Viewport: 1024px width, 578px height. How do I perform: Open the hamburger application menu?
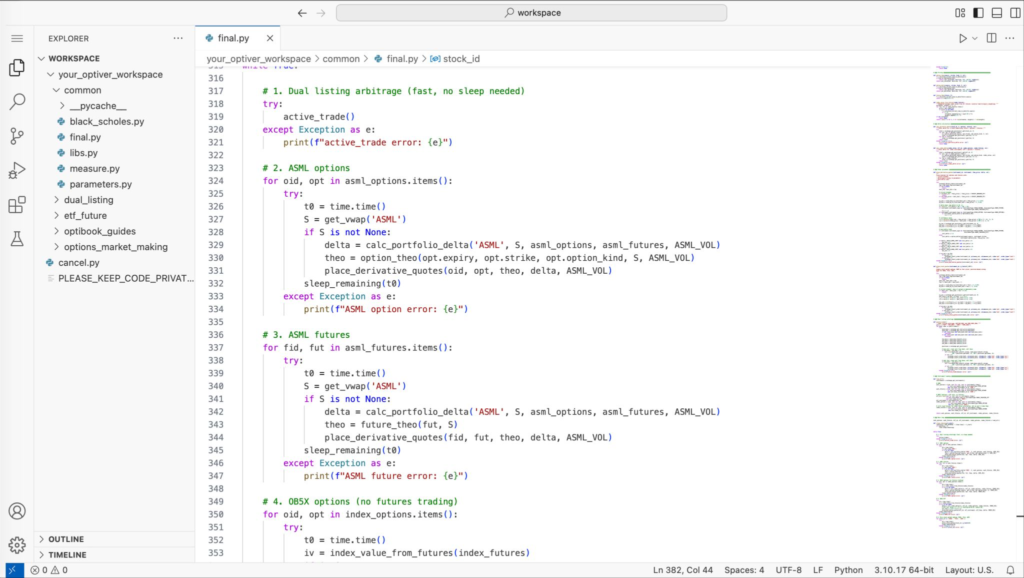17,39
